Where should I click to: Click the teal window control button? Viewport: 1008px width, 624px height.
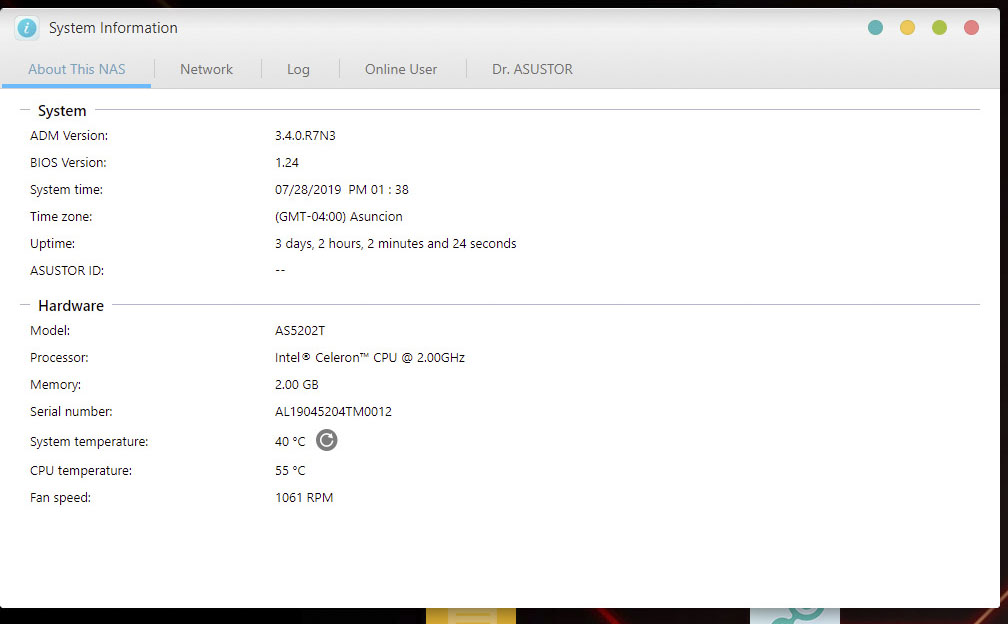pos(875,28)
